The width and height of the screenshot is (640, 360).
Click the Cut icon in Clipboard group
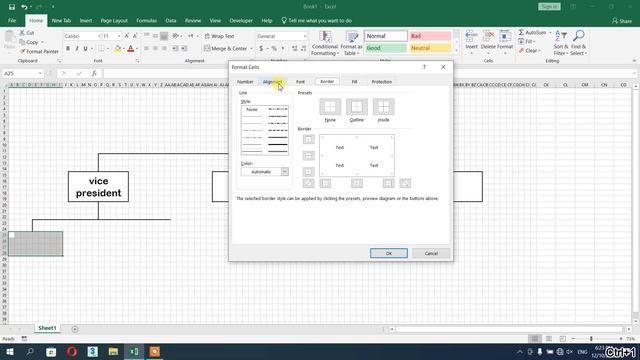click(x=22, y=33)
